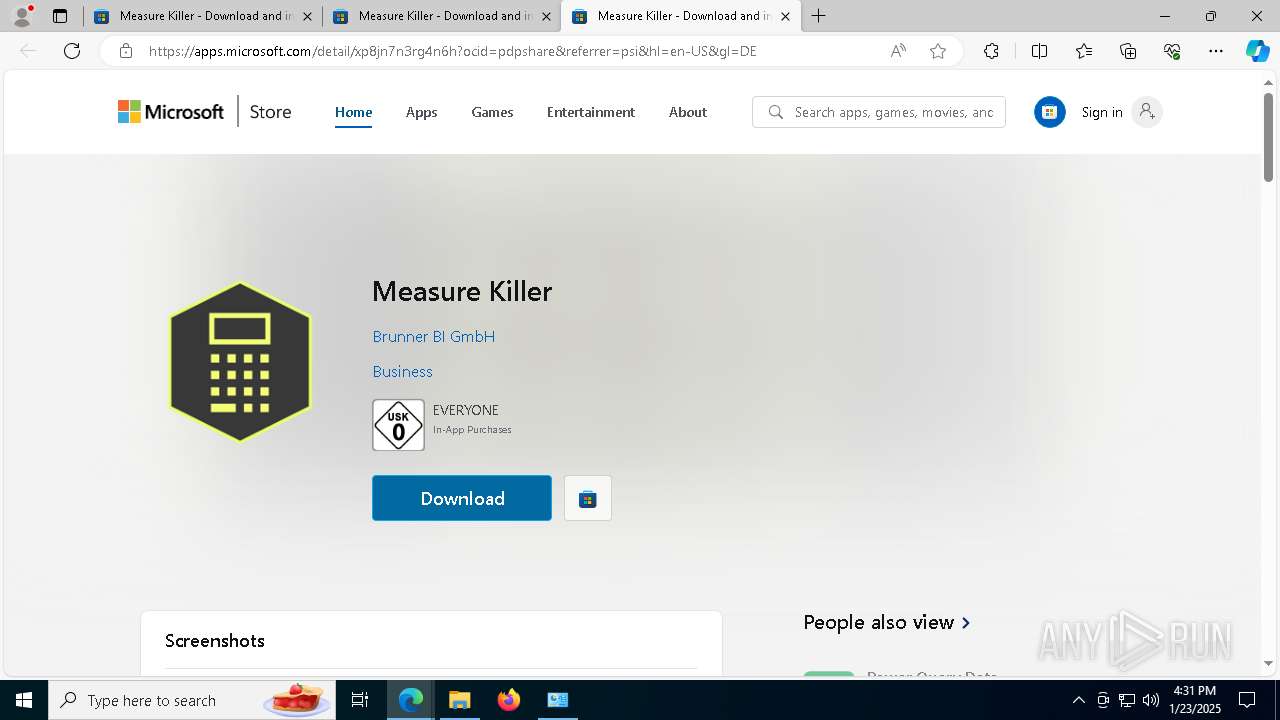The height and width of the screenshot is (720, 1280).
Task: Close the second Measure Killer tab
Action: (x=546, y=16)
